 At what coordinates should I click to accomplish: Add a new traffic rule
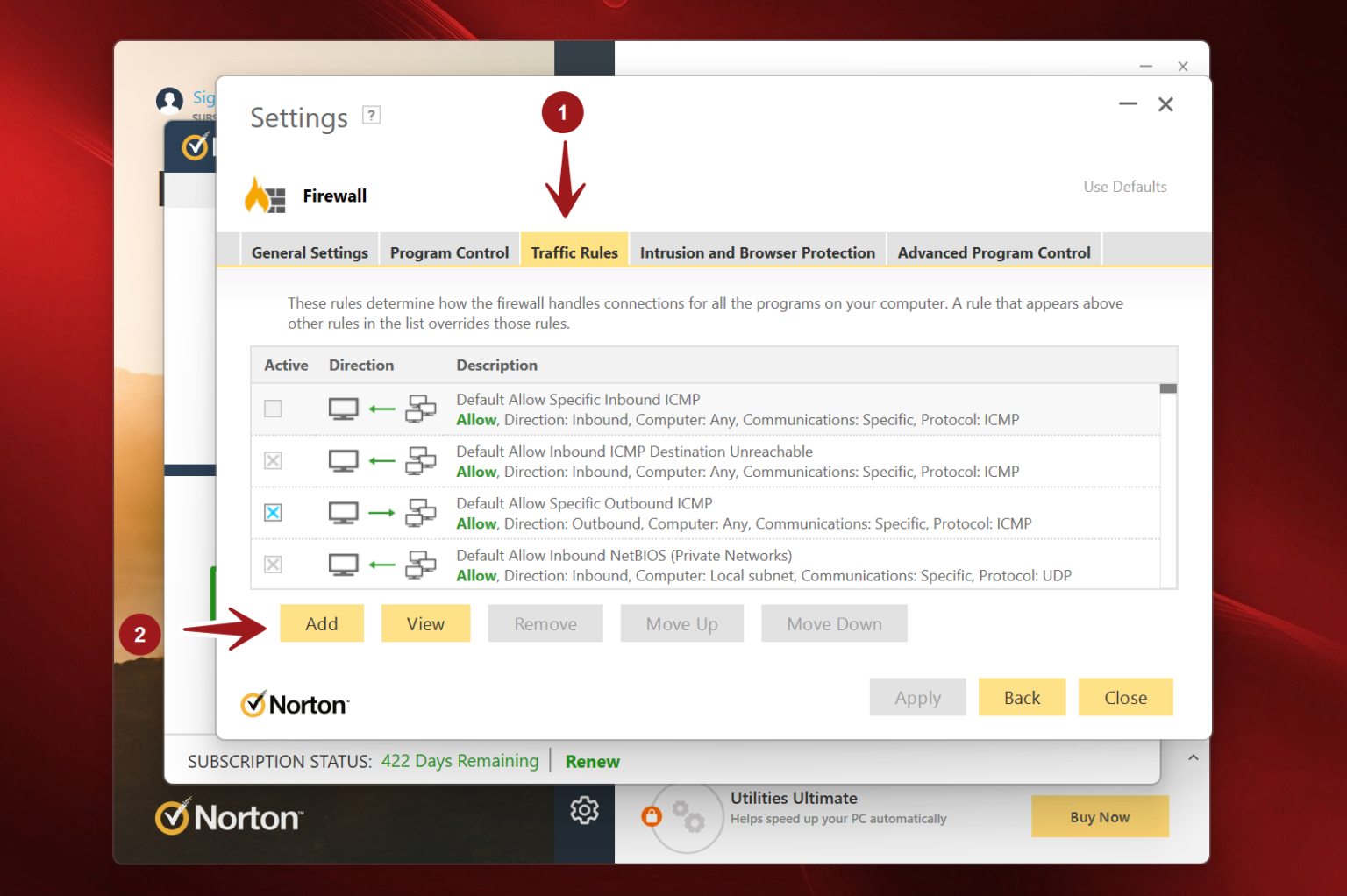(321, 623)
